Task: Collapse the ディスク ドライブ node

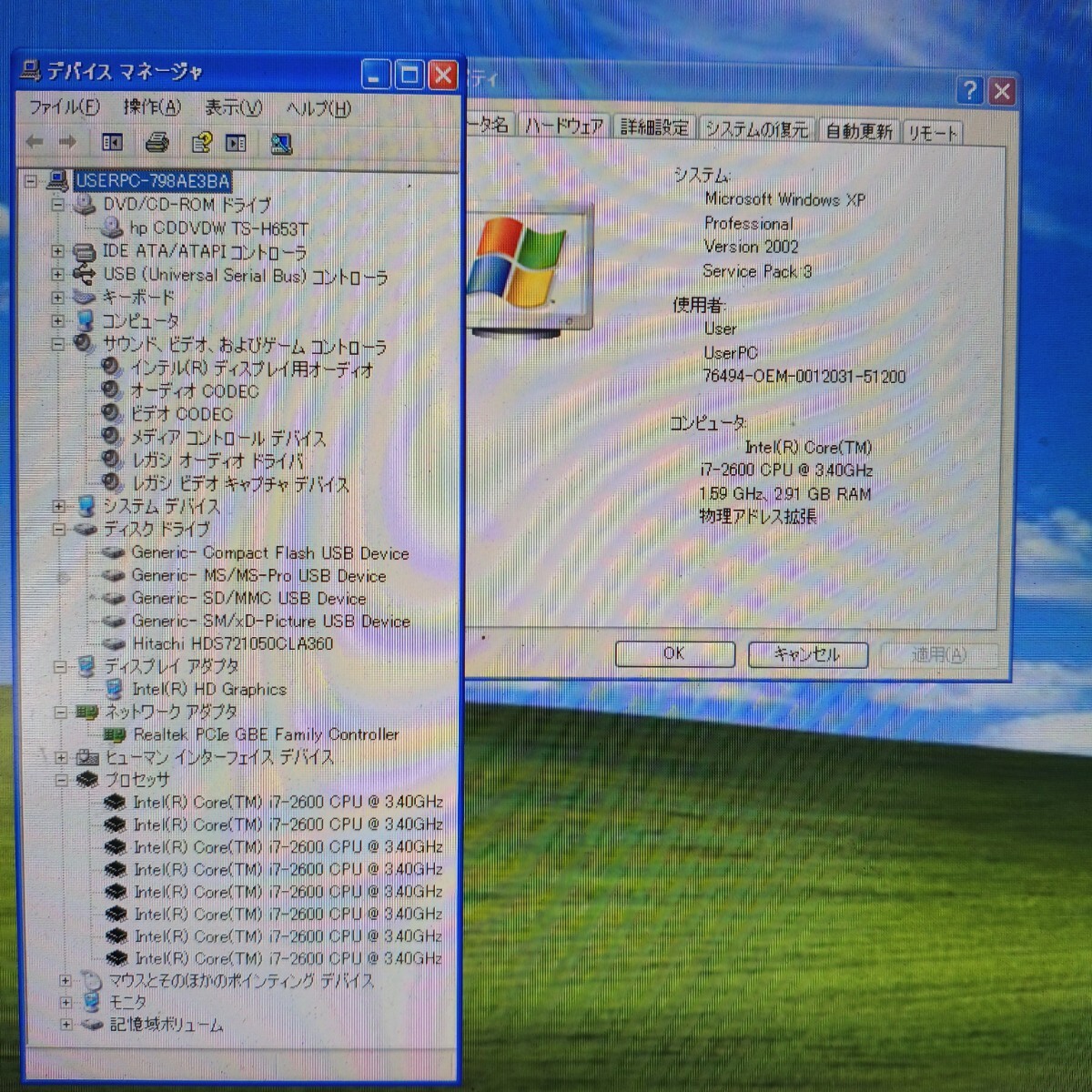Action: coord(59,529)
